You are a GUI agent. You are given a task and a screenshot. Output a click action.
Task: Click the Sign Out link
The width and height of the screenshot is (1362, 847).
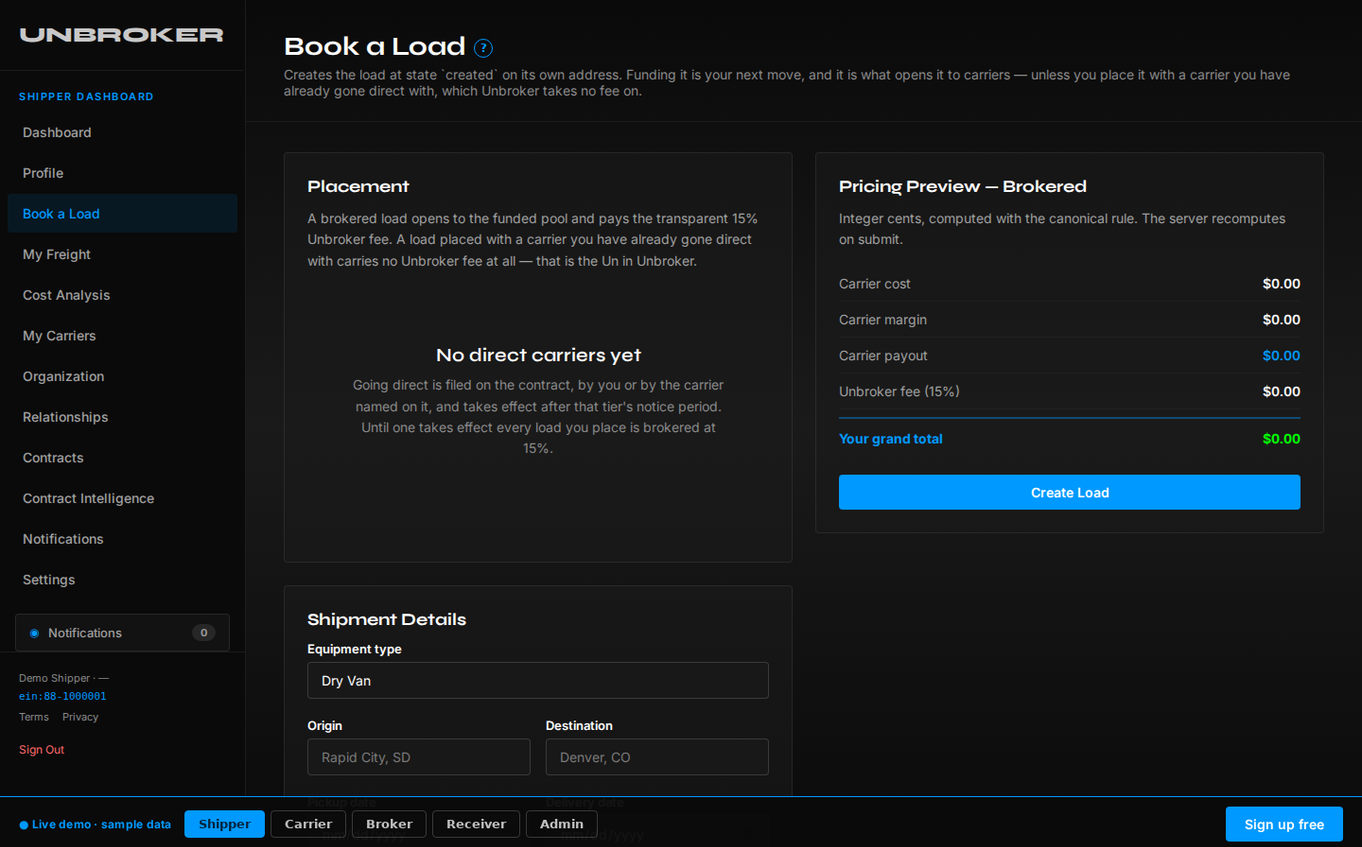click(42, 750)
